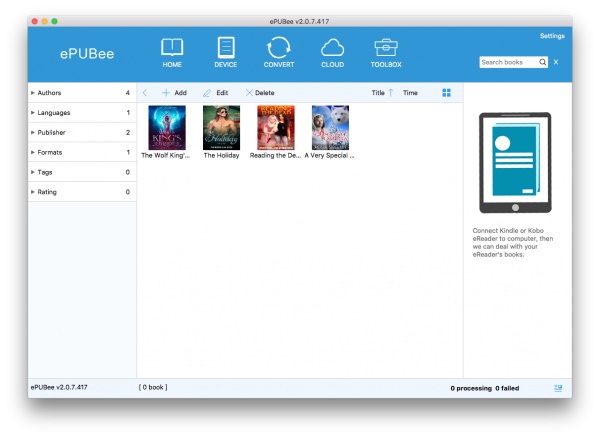Click the eReader tablet illustration
The width and height of the screenshot is (600, 438).
[515, 163]
